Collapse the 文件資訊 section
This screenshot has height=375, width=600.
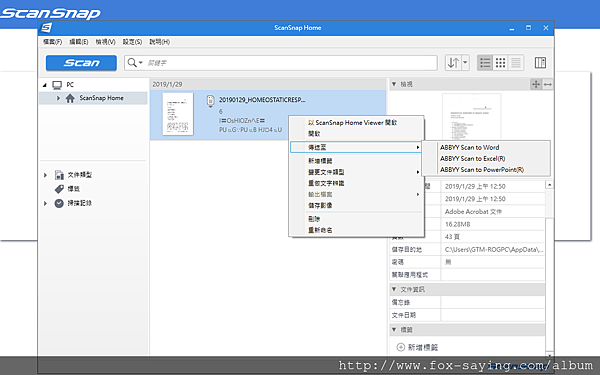click(x=394, y=289)
